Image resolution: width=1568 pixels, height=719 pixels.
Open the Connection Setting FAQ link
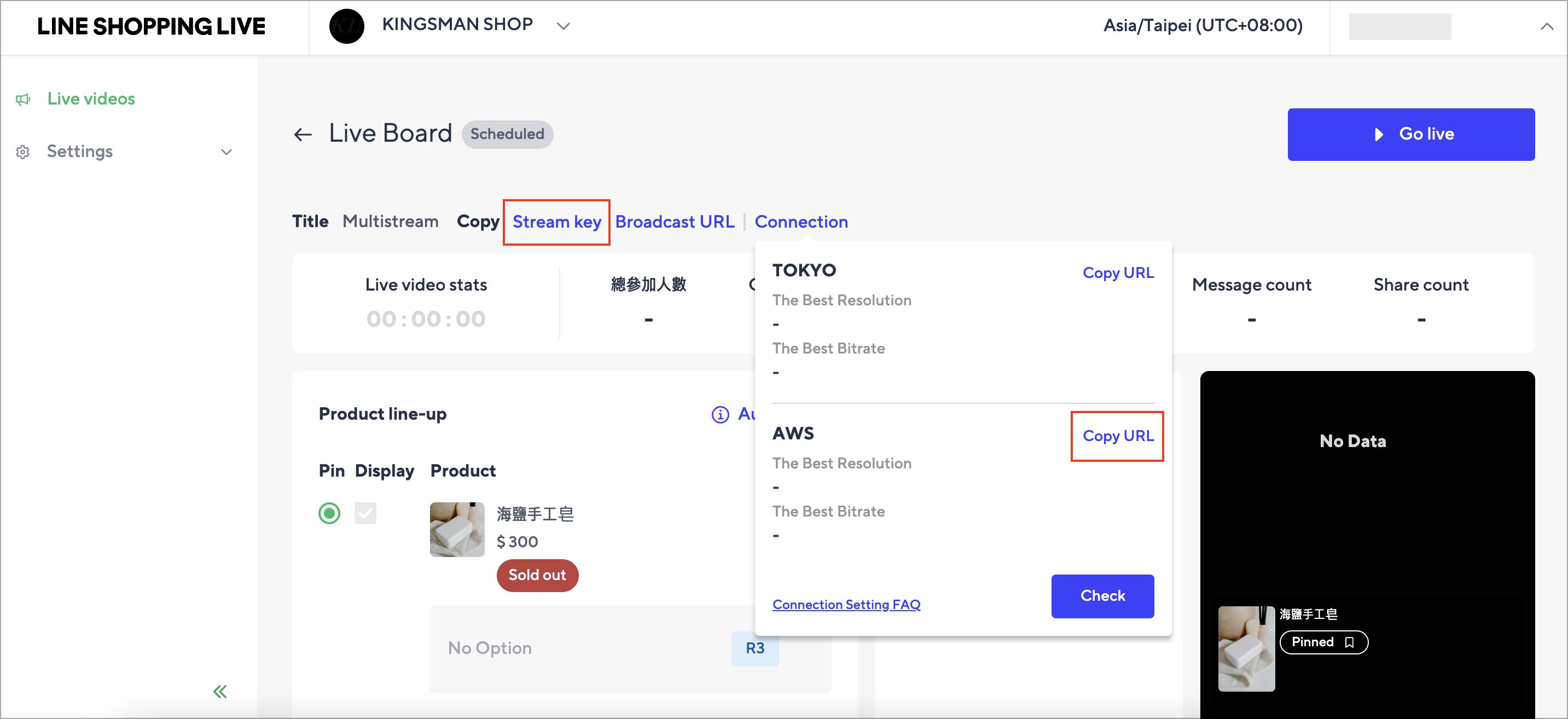coord(846,605)
